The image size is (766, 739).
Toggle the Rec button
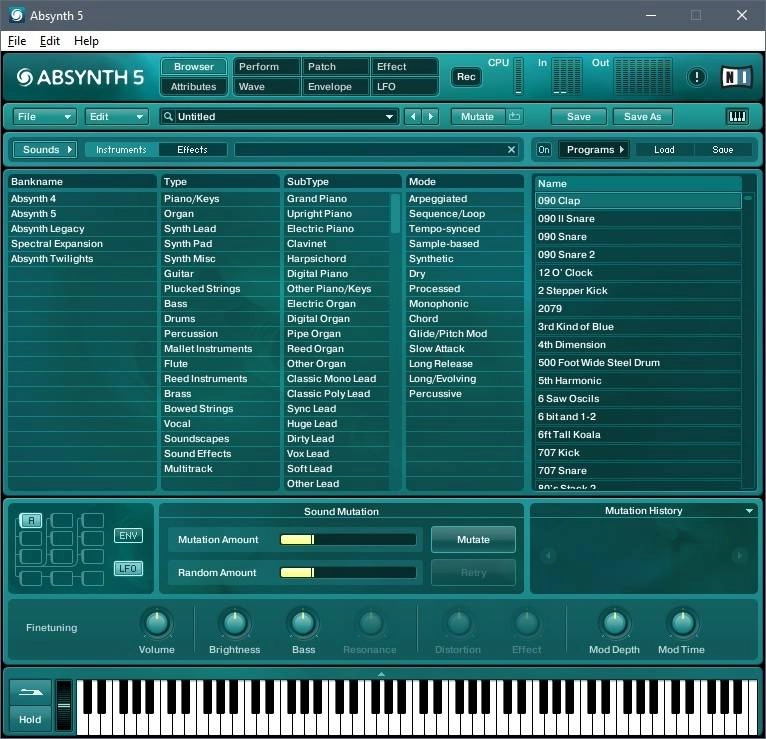pyautogui.click(x=466, y=77)
